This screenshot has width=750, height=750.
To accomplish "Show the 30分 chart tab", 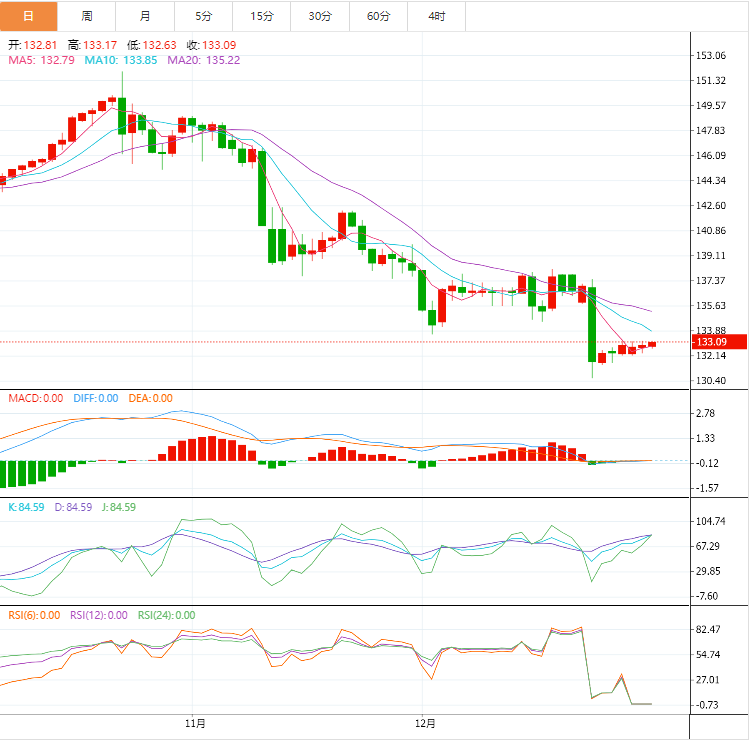I will click(x=320, y=16).
